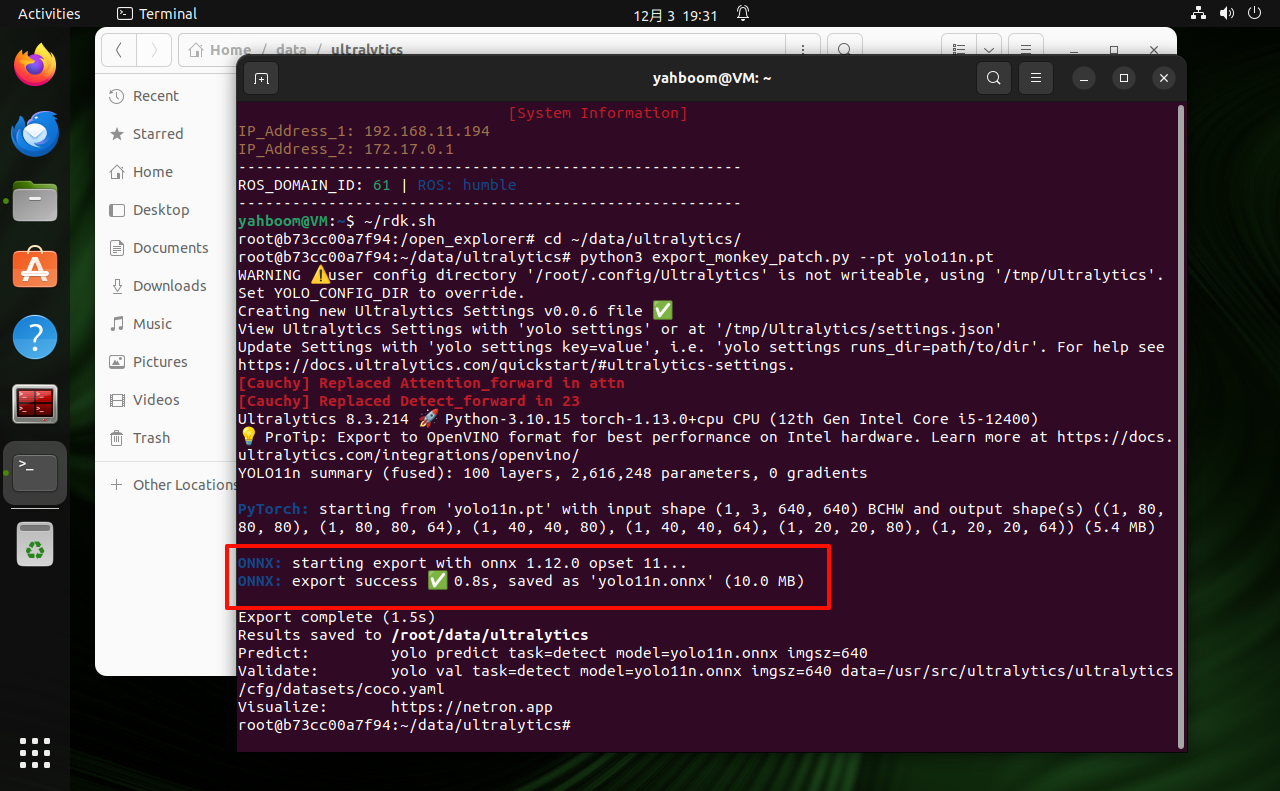The width and height of the screenshot is (1280, 791).
Task: Open the power menu icon
Action: 1256,14
